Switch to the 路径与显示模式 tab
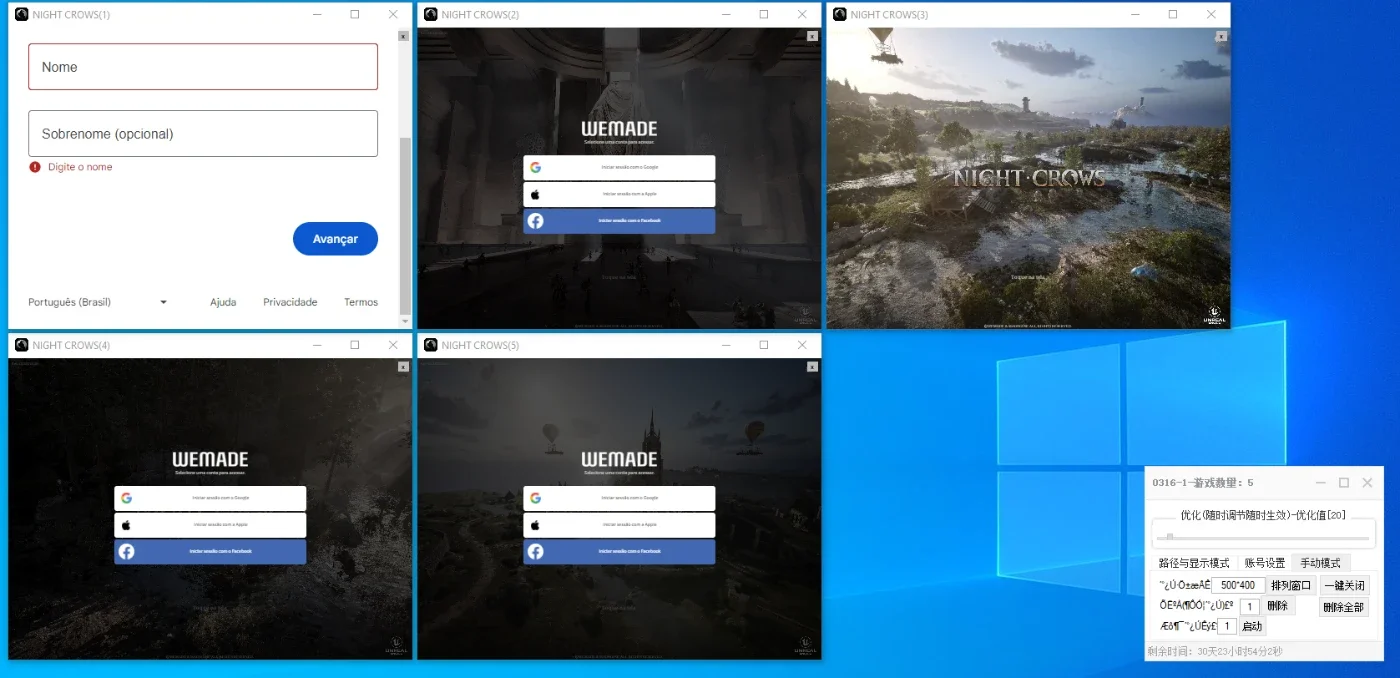This screenshot has width=1400, height=678. [x=1194, y=563]
